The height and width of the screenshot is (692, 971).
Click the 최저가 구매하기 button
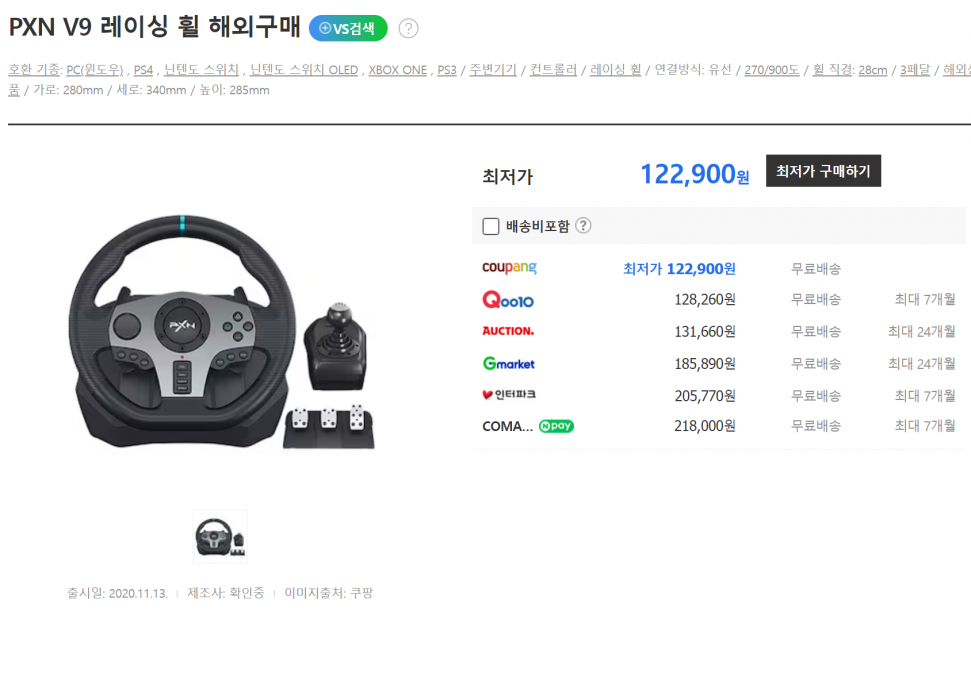click(823, 171)
